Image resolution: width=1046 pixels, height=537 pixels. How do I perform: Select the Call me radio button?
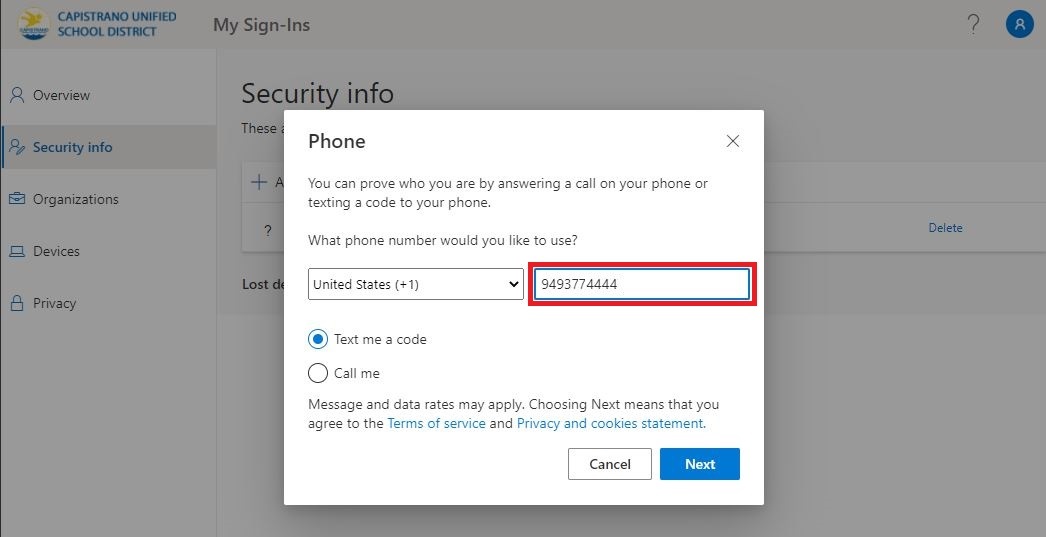tap(318, 373)
